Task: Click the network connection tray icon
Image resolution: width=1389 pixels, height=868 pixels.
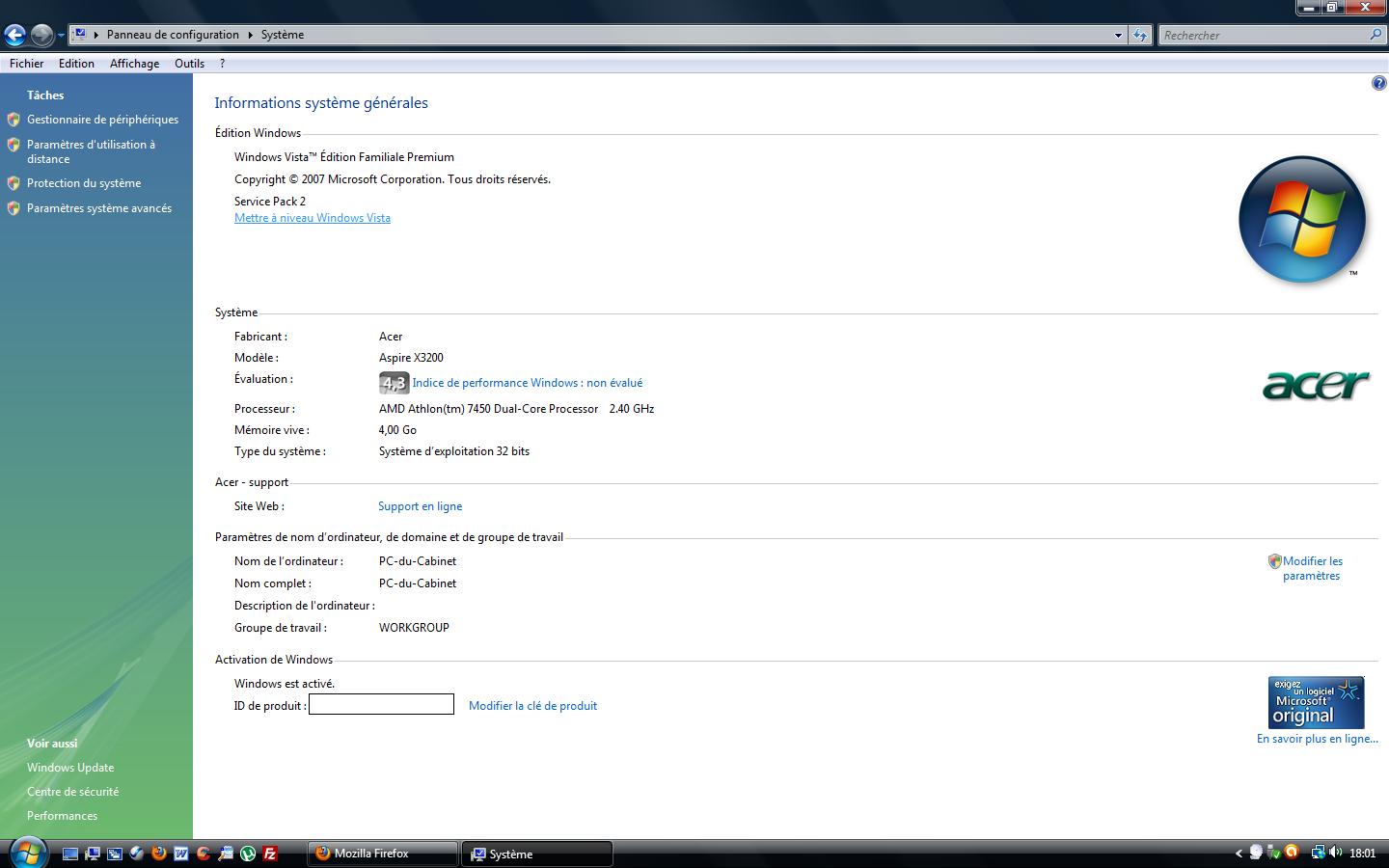Action: pos(1317,853)
